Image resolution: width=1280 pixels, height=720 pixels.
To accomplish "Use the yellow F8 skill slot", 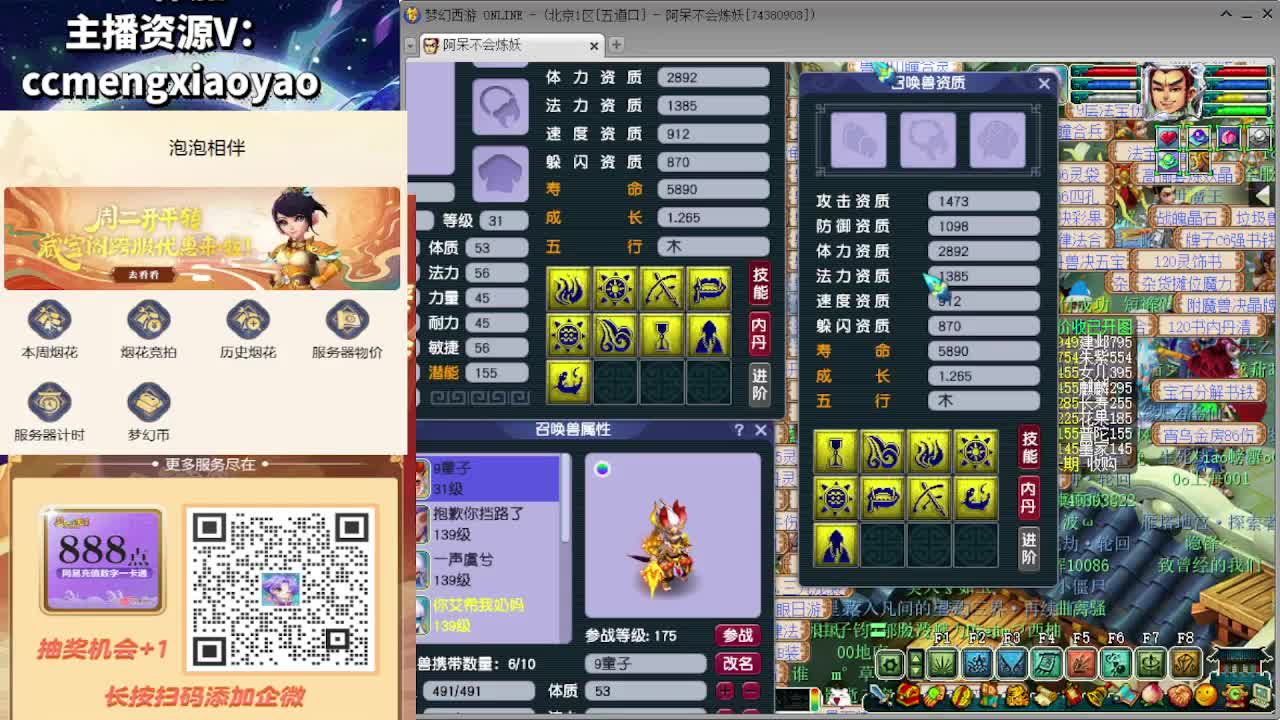I will pos(1186,662).
